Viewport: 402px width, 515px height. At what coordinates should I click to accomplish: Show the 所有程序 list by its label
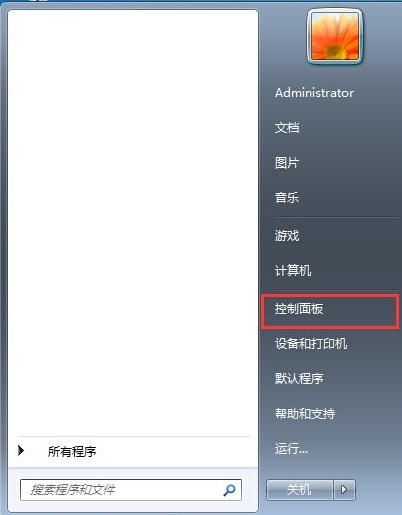click(x=72, y=452)
